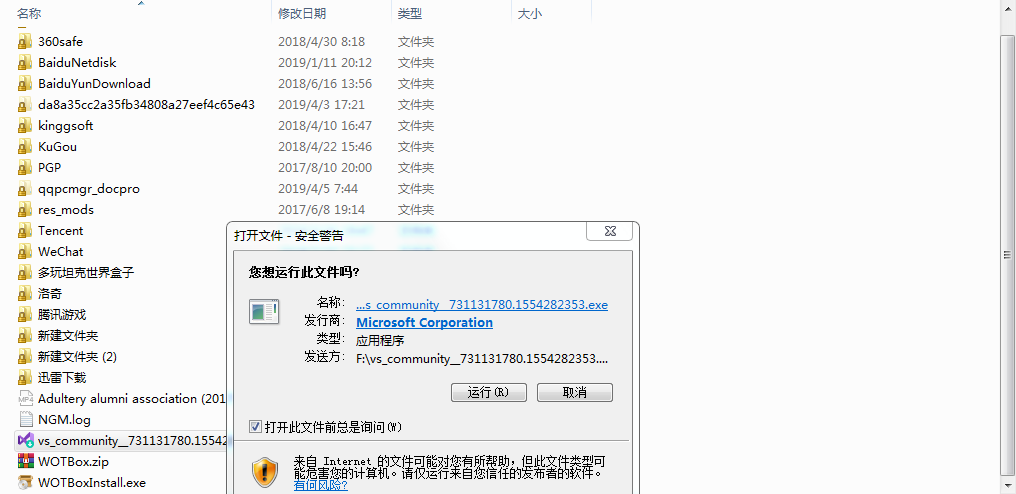
Task: Click the 新建文件夹 folder icon
Action: pyautogui.click(x=25, y=336)
